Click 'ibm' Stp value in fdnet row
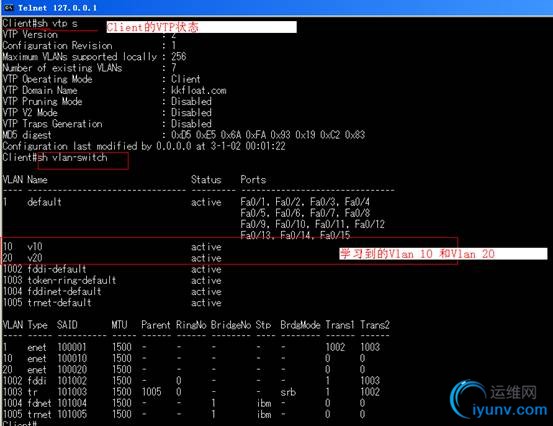The image size is (553, 426). [264, 403]
